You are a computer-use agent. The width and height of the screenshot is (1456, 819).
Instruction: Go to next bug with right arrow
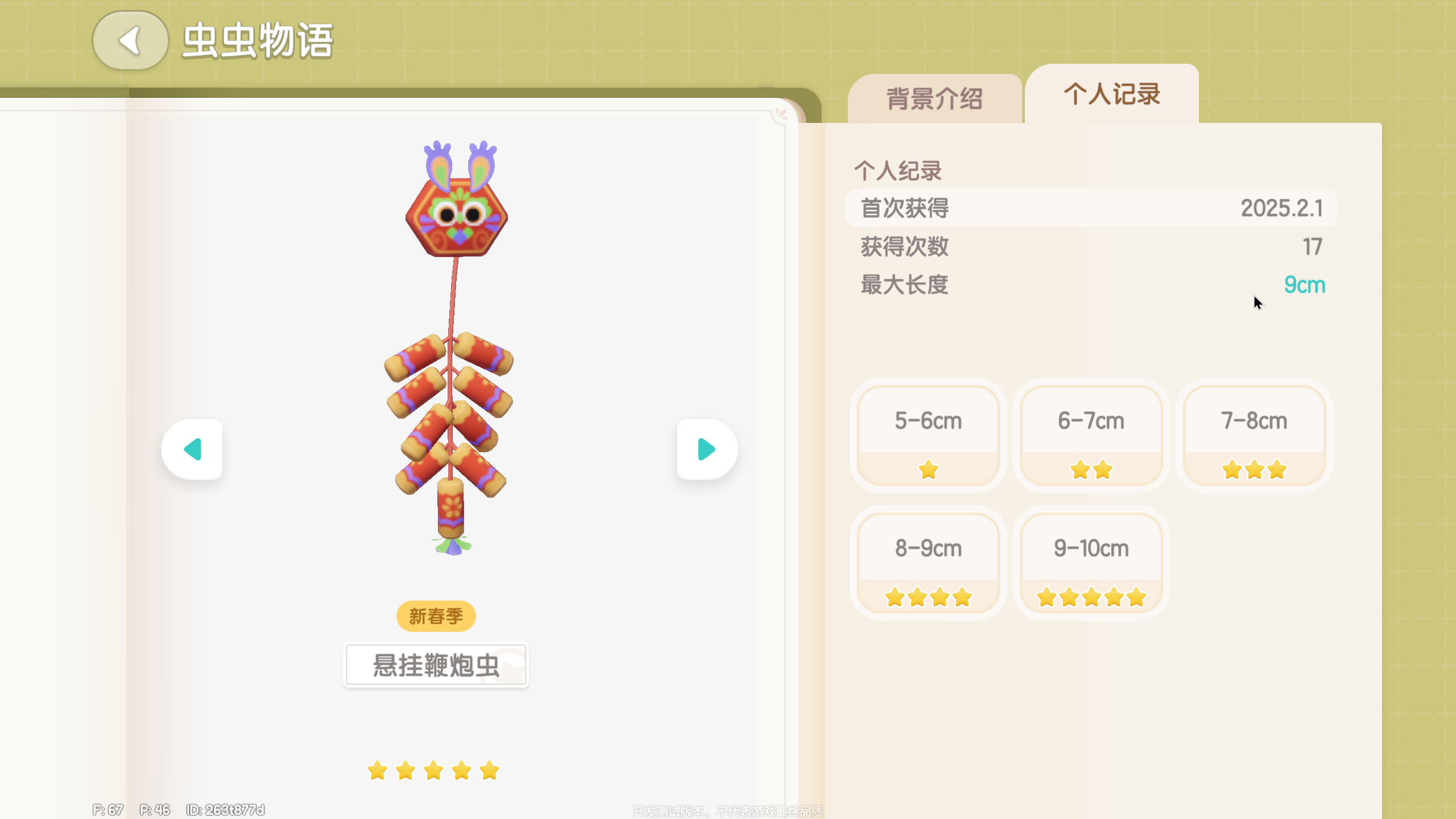click(706, 449)
